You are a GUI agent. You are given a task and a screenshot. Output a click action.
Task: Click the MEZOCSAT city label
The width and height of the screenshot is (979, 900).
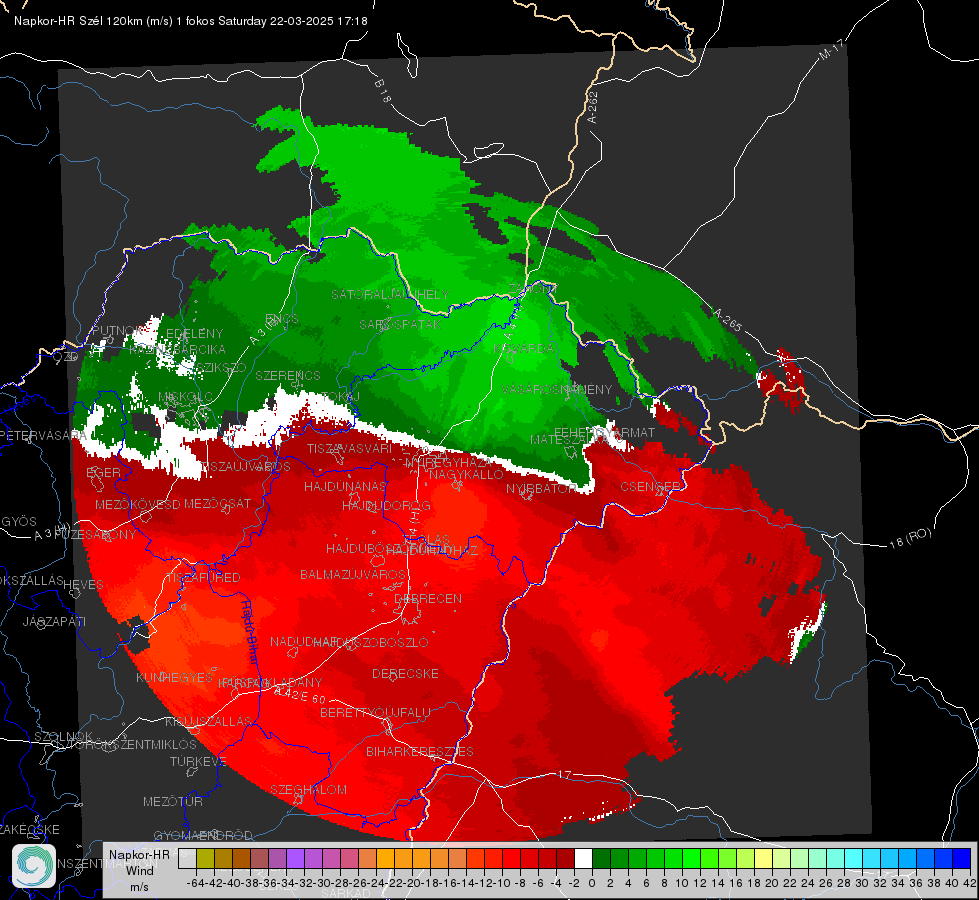217,503
